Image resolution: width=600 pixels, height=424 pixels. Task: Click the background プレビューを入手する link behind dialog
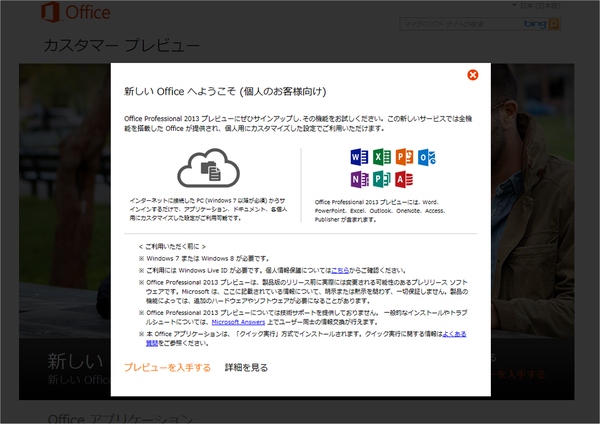coord(518,374)
